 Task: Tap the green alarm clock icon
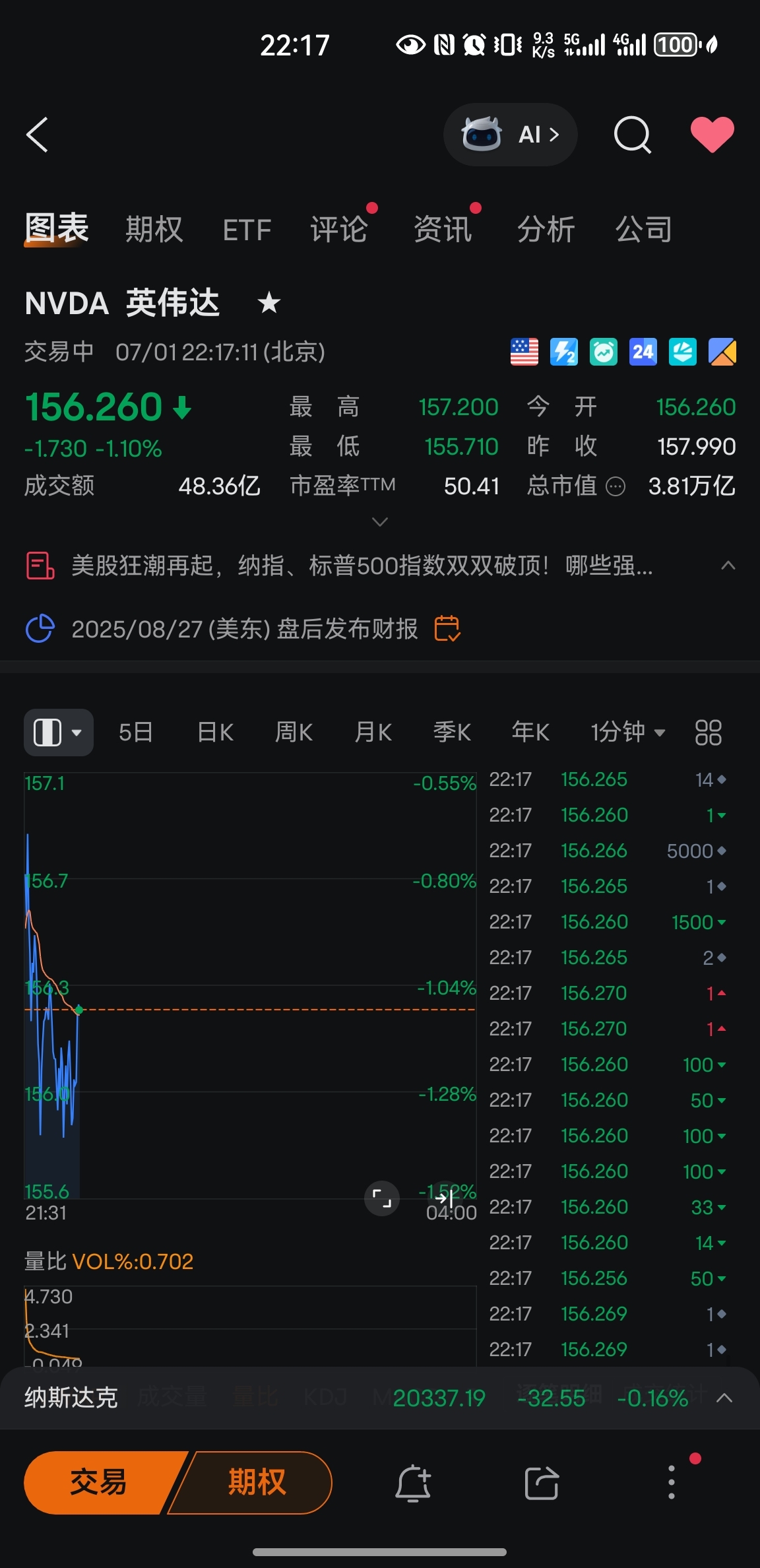pyautogui.click(x=604, y=352)
